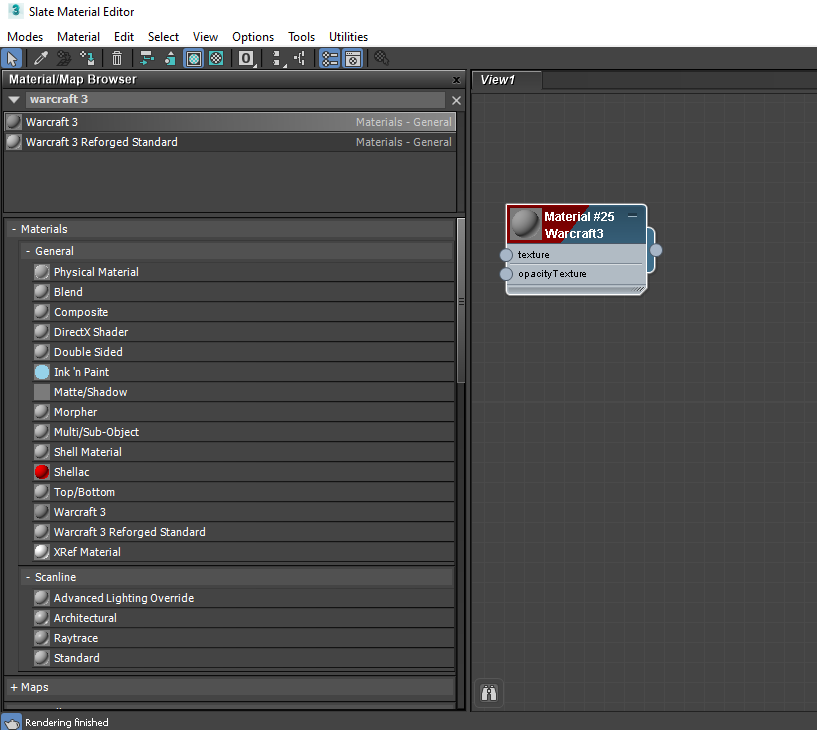Toggle the Parameter Editor panel button
This screenshot has width=817, height=730.
tap(353, 58)
